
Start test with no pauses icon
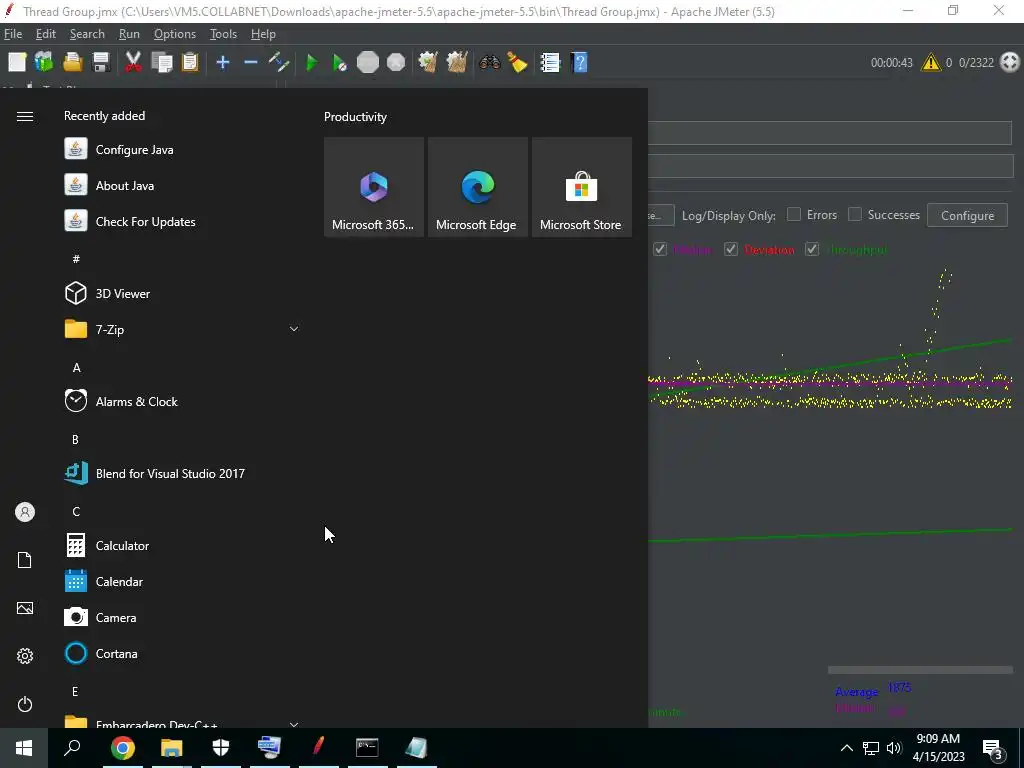(340, 63)
